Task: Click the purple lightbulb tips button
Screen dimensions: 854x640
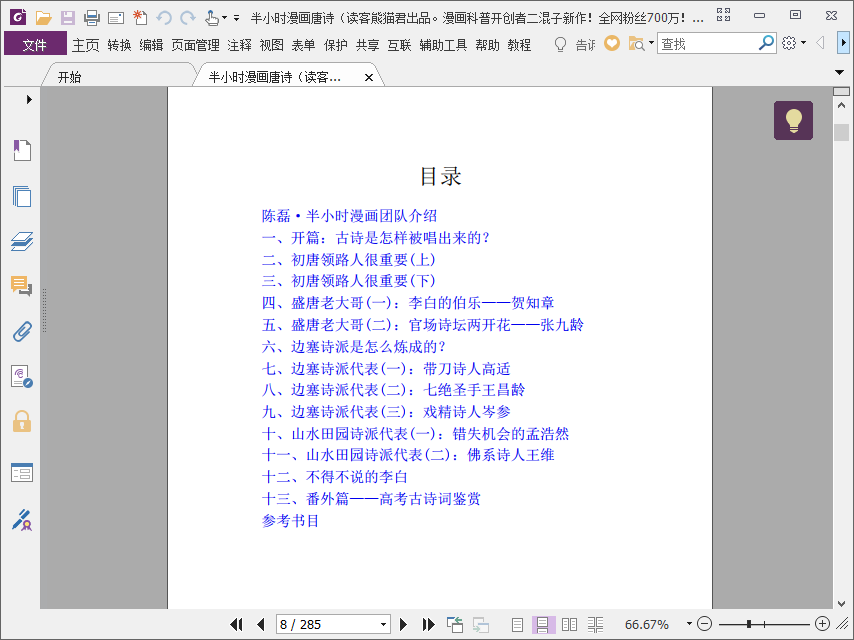Action: pos(793,120)
